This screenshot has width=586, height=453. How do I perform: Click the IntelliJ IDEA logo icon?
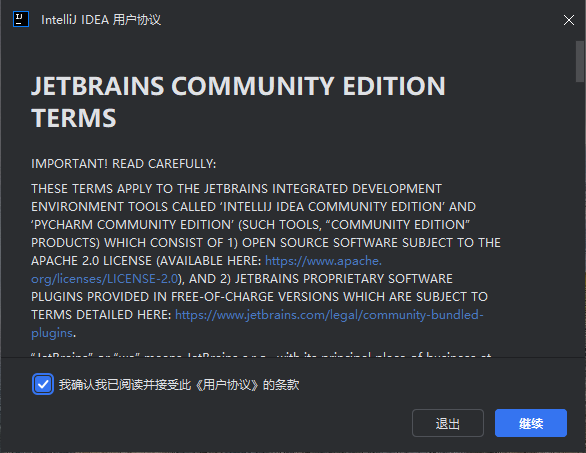pos(21,19)
